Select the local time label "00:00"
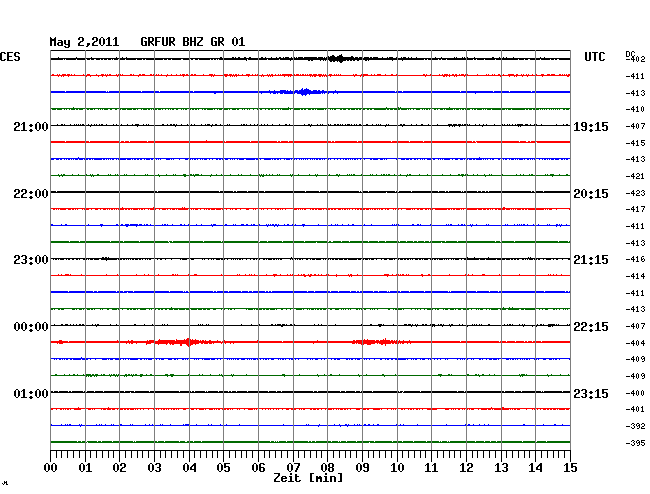The height and width of the screenshot is (494, 650). (x=31, y=327)
